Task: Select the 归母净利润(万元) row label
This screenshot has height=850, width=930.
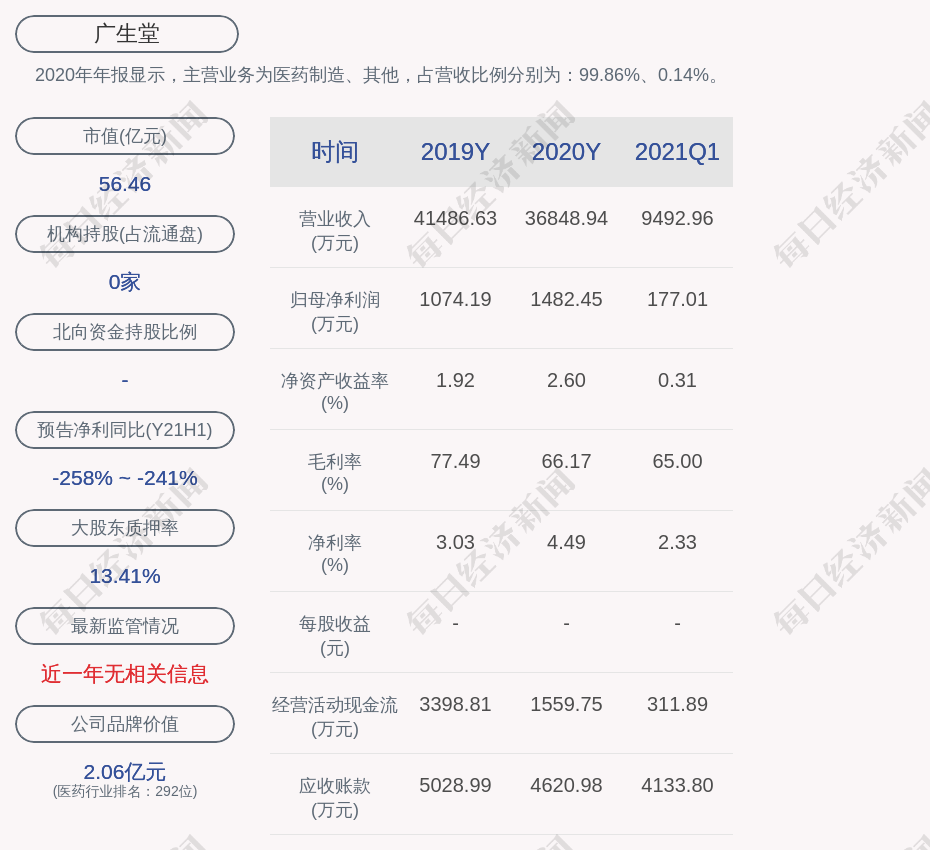Action: [335, 312]
